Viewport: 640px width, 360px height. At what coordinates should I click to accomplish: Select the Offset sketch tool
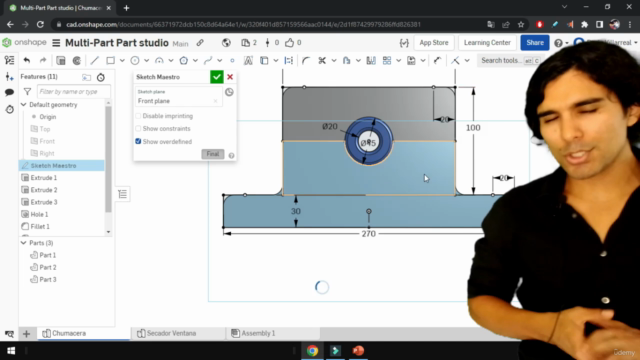pos(347,60)
